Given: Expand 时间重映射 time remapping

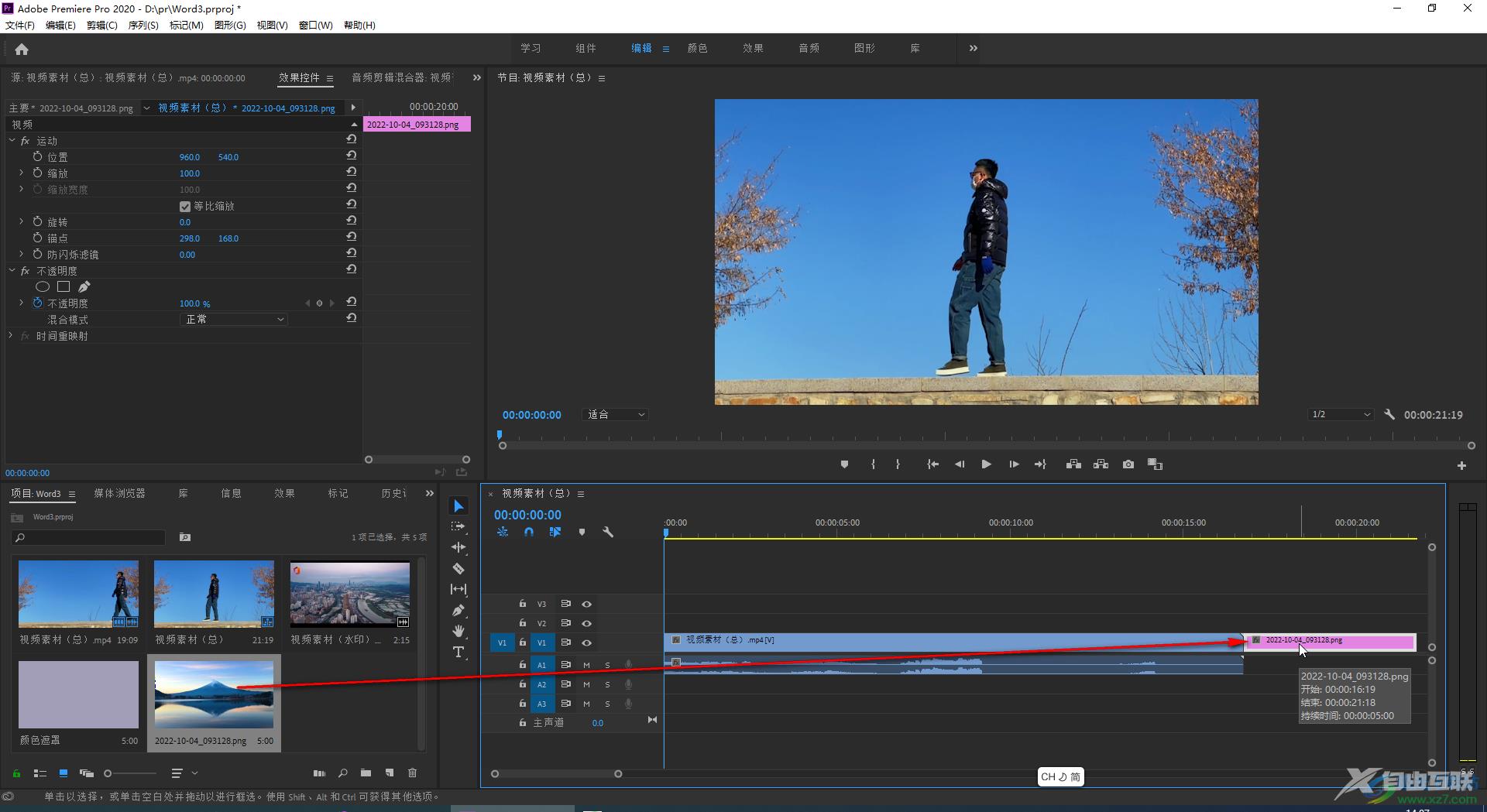Looking at the screenshot, I should tap(11, 336).
